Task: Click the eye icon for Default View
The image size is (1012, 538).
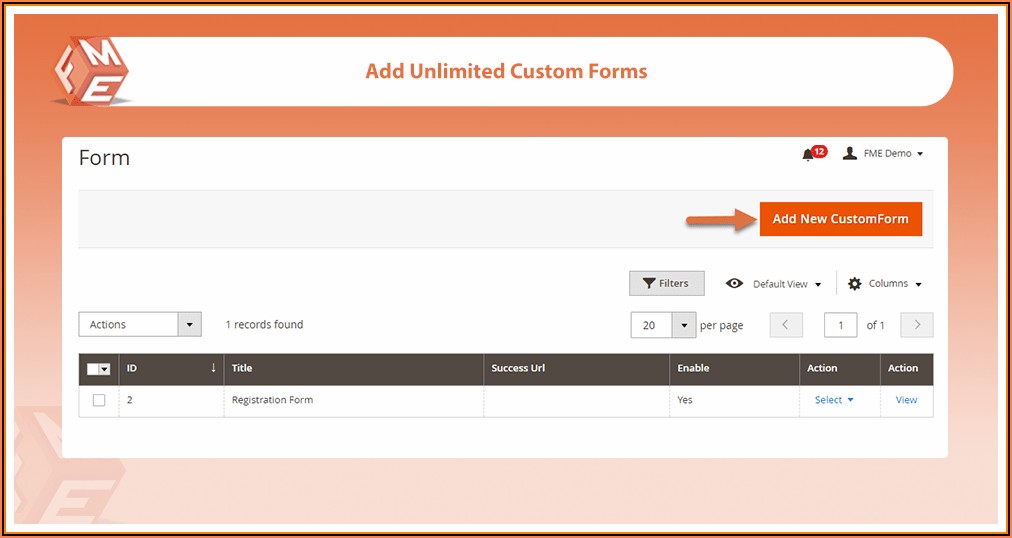Action: (735, 284)
